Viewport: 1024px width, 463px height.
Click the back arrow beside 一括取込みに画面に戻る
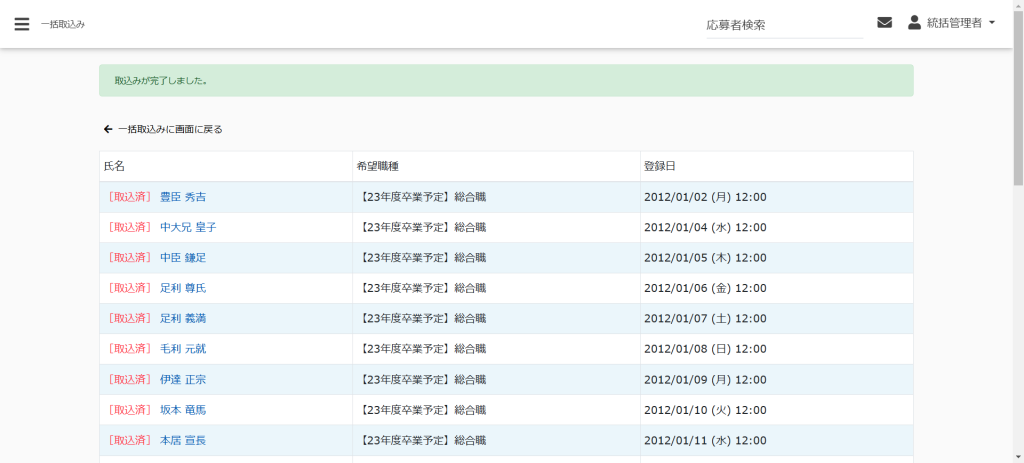tap(108, 129)
